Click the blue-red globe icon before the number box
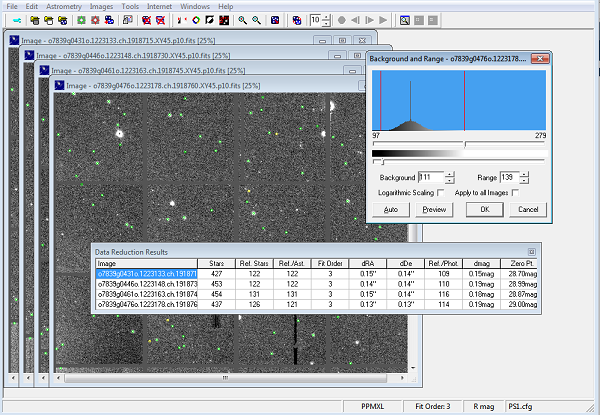This screenshot has width=600, height=415. [x=297, y=21]
